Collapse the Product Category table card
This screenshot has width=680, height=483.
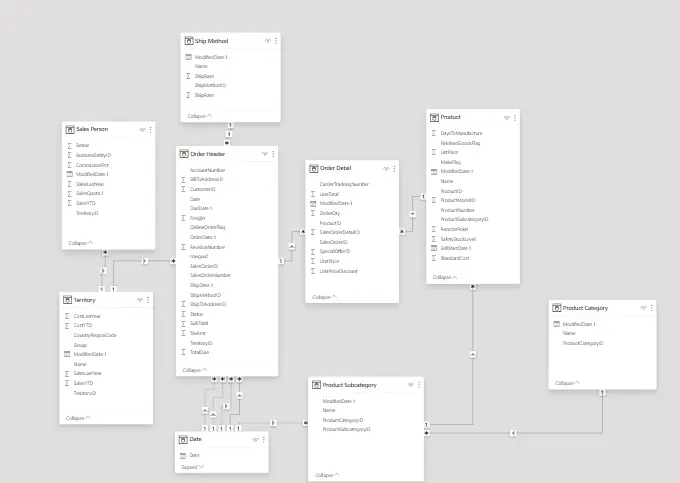(x=567, y=383)
